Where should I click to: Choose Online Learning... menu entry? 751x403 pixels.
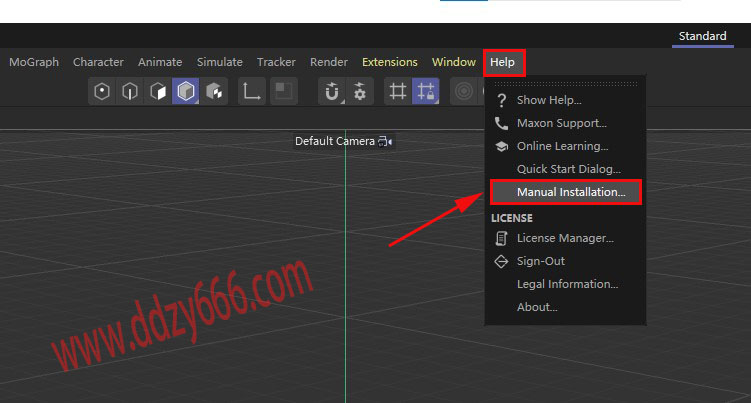click(x=565, y=146)
